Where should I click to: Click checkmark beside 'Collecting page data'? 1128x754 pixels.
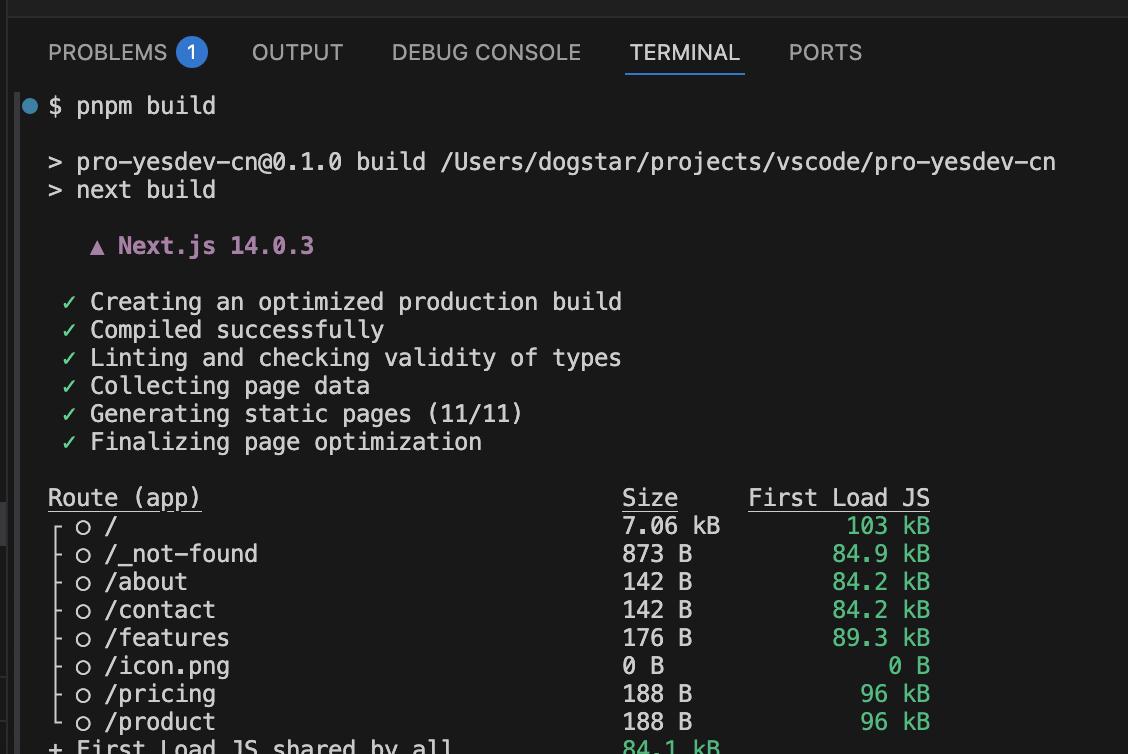pos(69,386)
